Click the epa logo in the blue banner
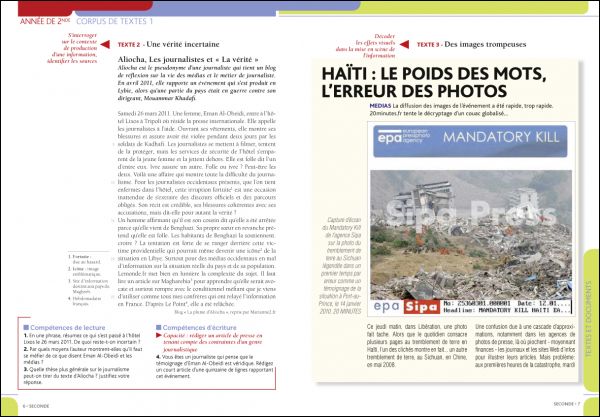Image resolution: width=600 pixels, height=417 pixels. [403, 137]
